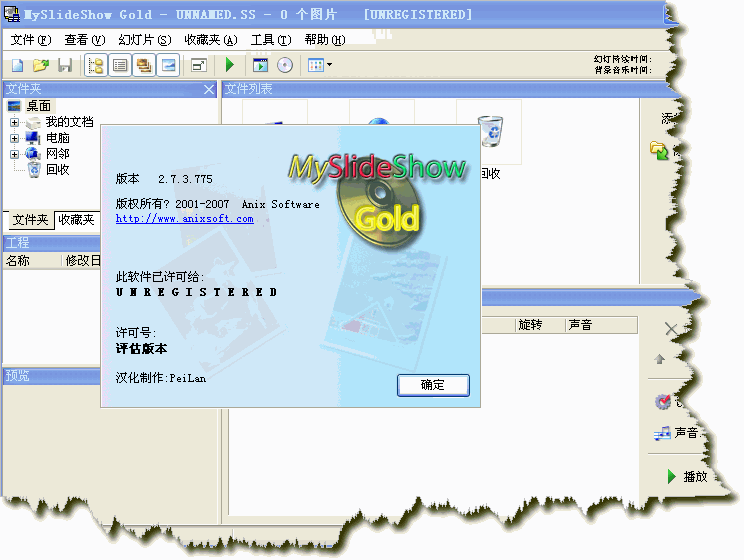Click the gear with red checkmark icon
The image size is (744, 560).
click(x=663, y=401)
